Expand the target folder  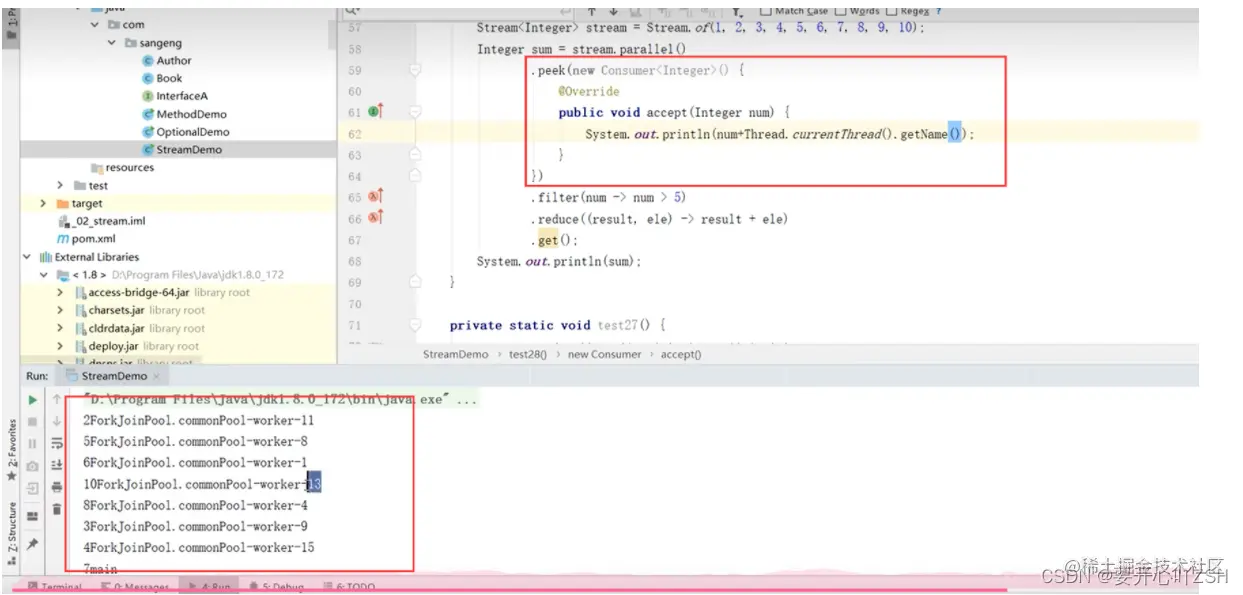(x=43, y=204)
